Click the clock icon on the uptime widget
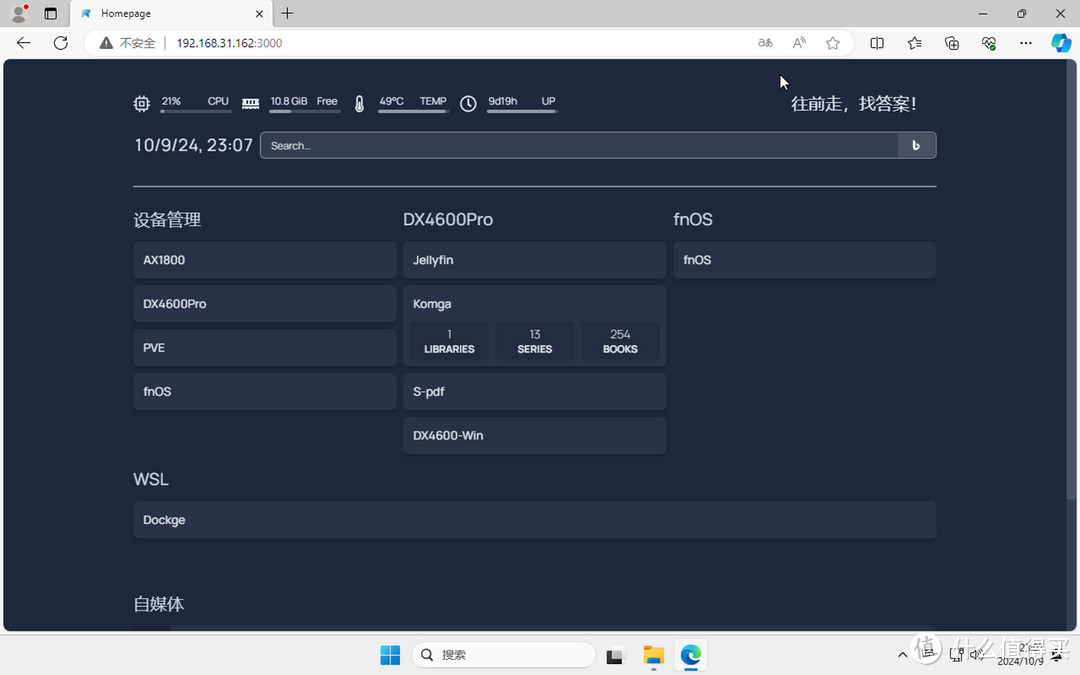 pos(468,103)
